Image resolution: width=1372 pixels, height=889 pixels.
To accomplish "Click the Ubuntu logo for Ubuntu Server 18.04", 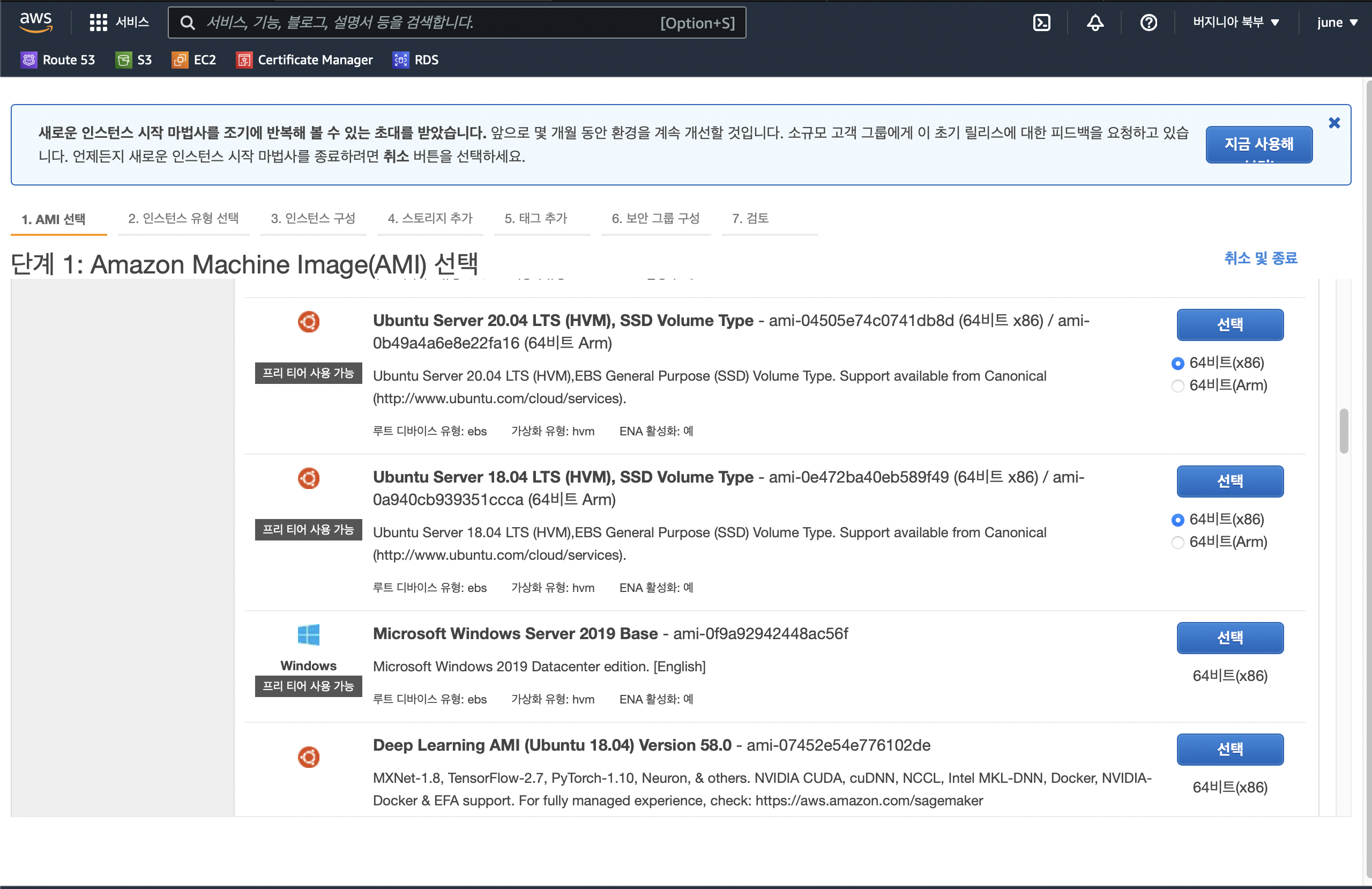I will pyautogui.click(x=308, y=478).
